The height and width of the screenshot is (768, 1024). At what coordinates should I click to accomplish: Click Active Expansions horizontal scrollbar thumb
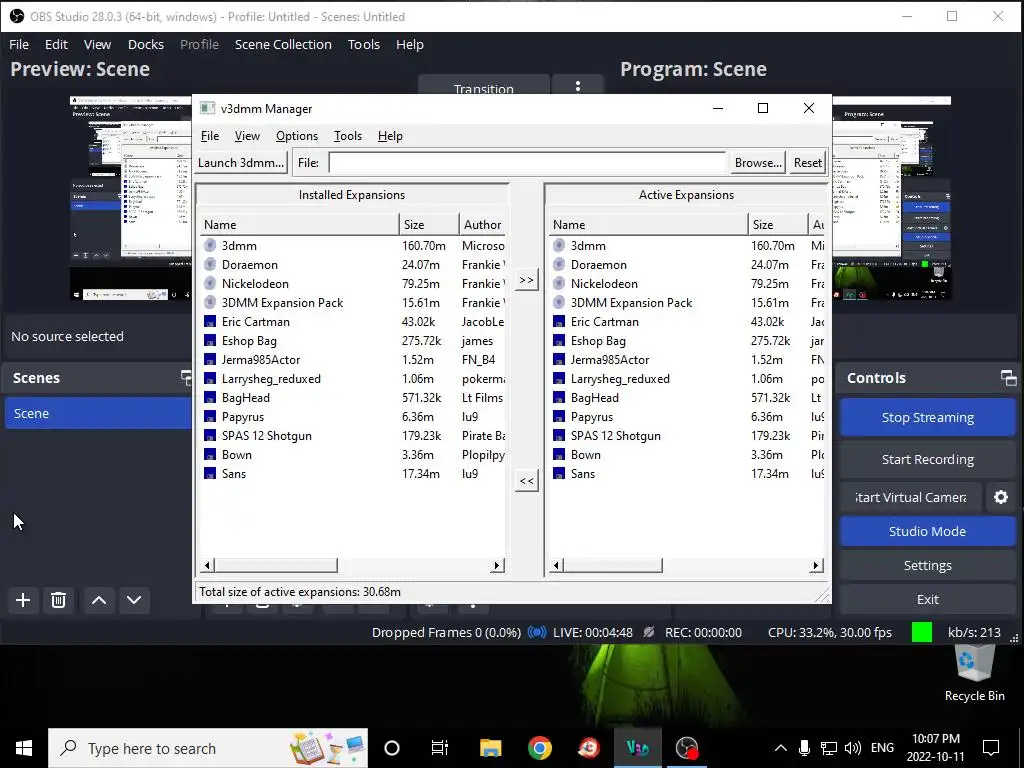click(613, 566)
